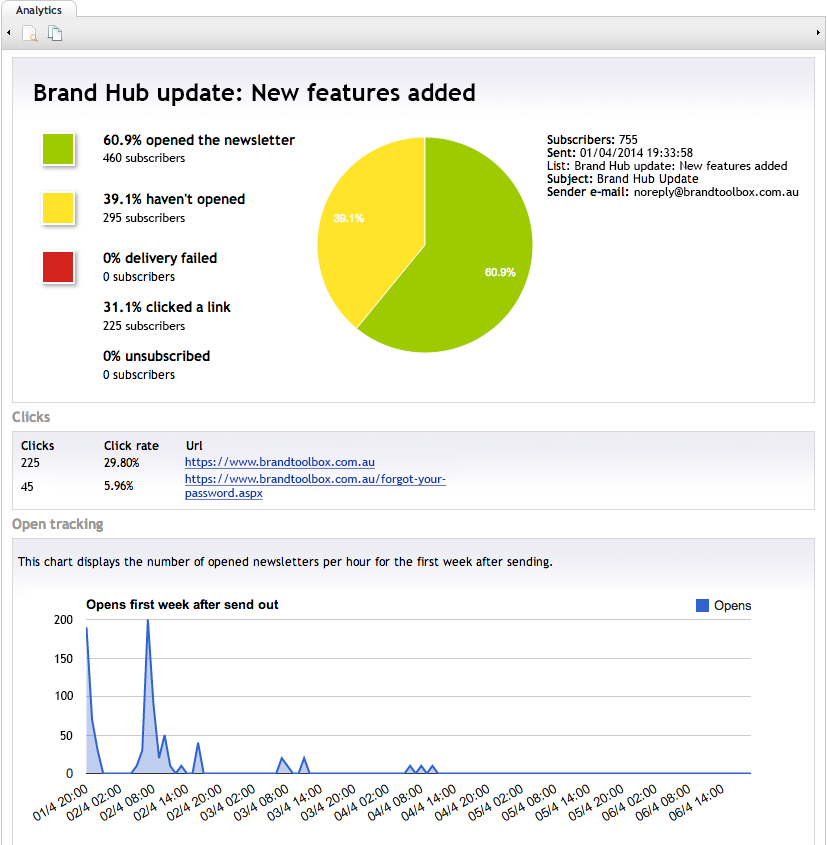
Task: Click the Url column header
Action: [x=194, y=446]
